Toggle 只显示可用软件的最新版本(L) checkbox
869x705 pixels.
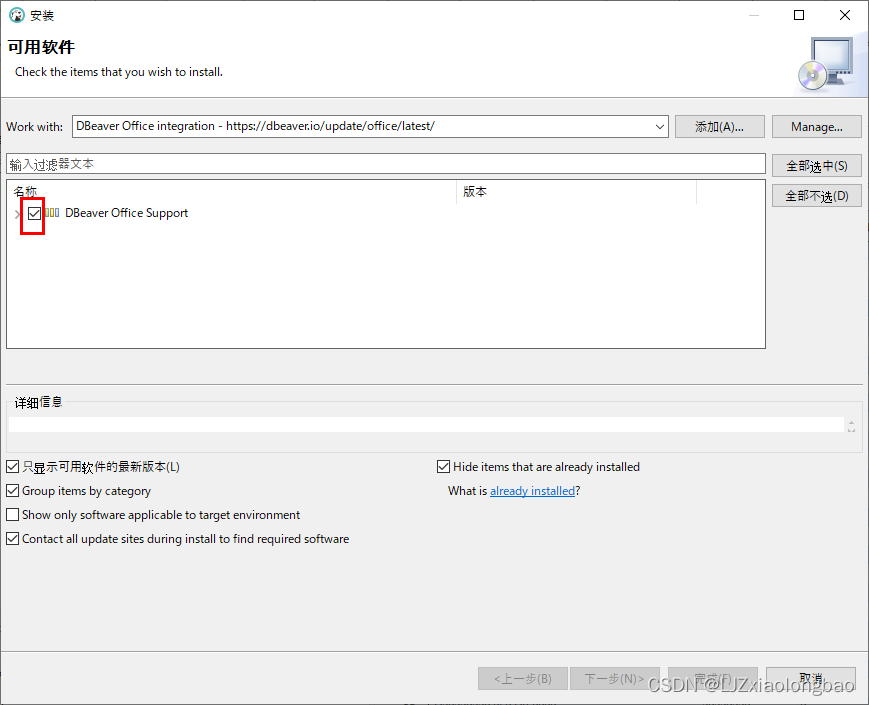click(x=13, y=467)
